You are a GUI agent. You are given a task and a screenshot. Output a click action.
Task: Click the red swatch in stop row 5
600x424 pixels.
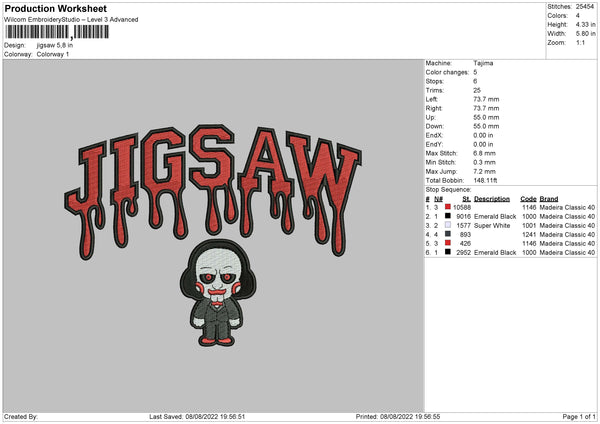(448, 243)
